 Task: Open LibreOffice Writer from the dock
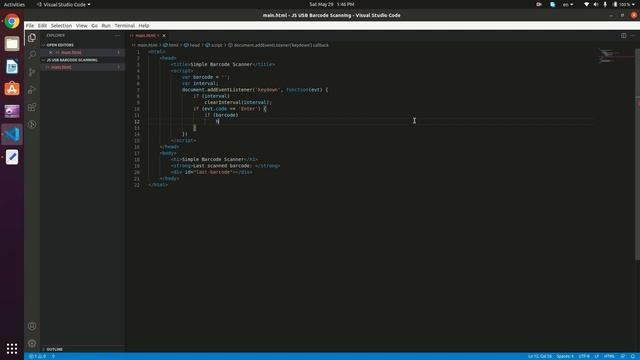[12, 67]
